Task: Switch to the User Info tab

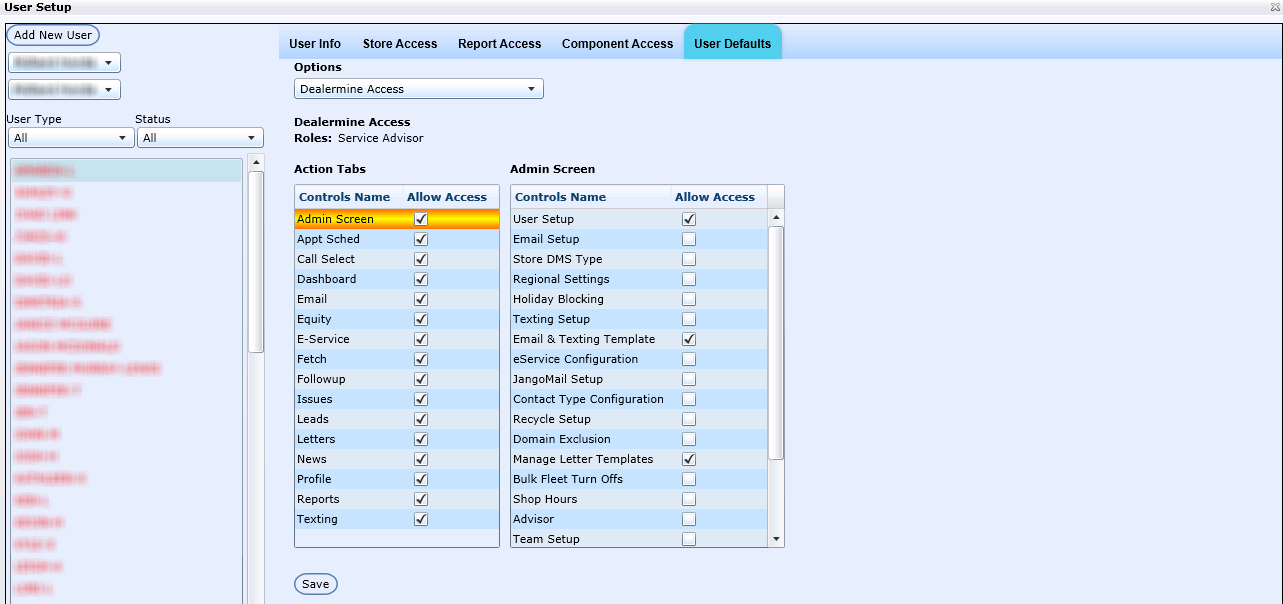Action: coord(315,44)
